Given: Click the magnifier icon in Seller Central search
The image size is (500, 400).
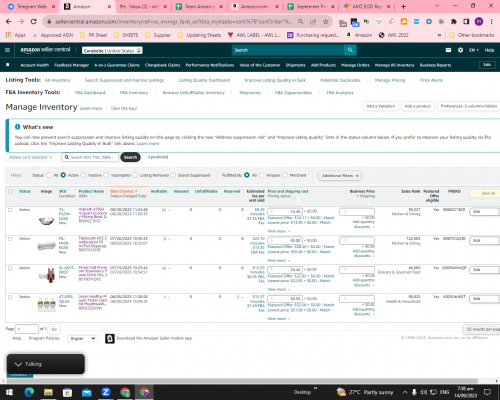Looking at the screenshot, I should 350,50.
